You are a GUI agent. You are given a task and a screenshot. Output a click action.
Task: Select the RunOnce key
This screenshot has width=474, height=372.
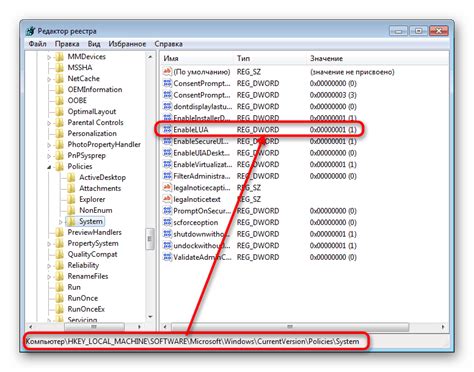tap(83, 298)
